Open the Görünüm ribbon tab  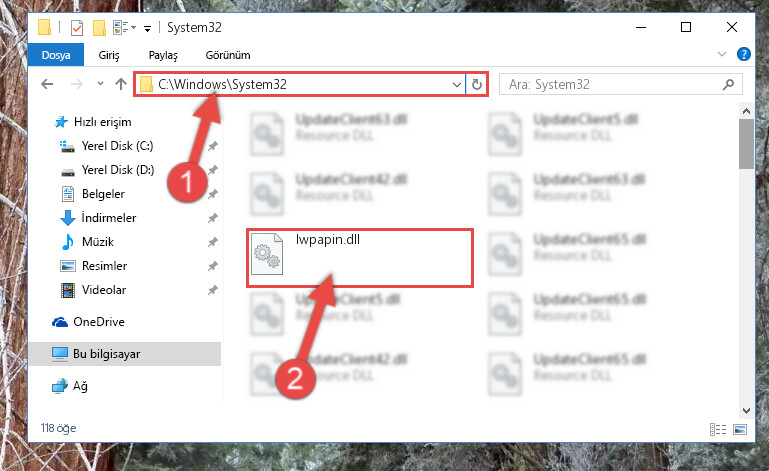pos(228,55)
